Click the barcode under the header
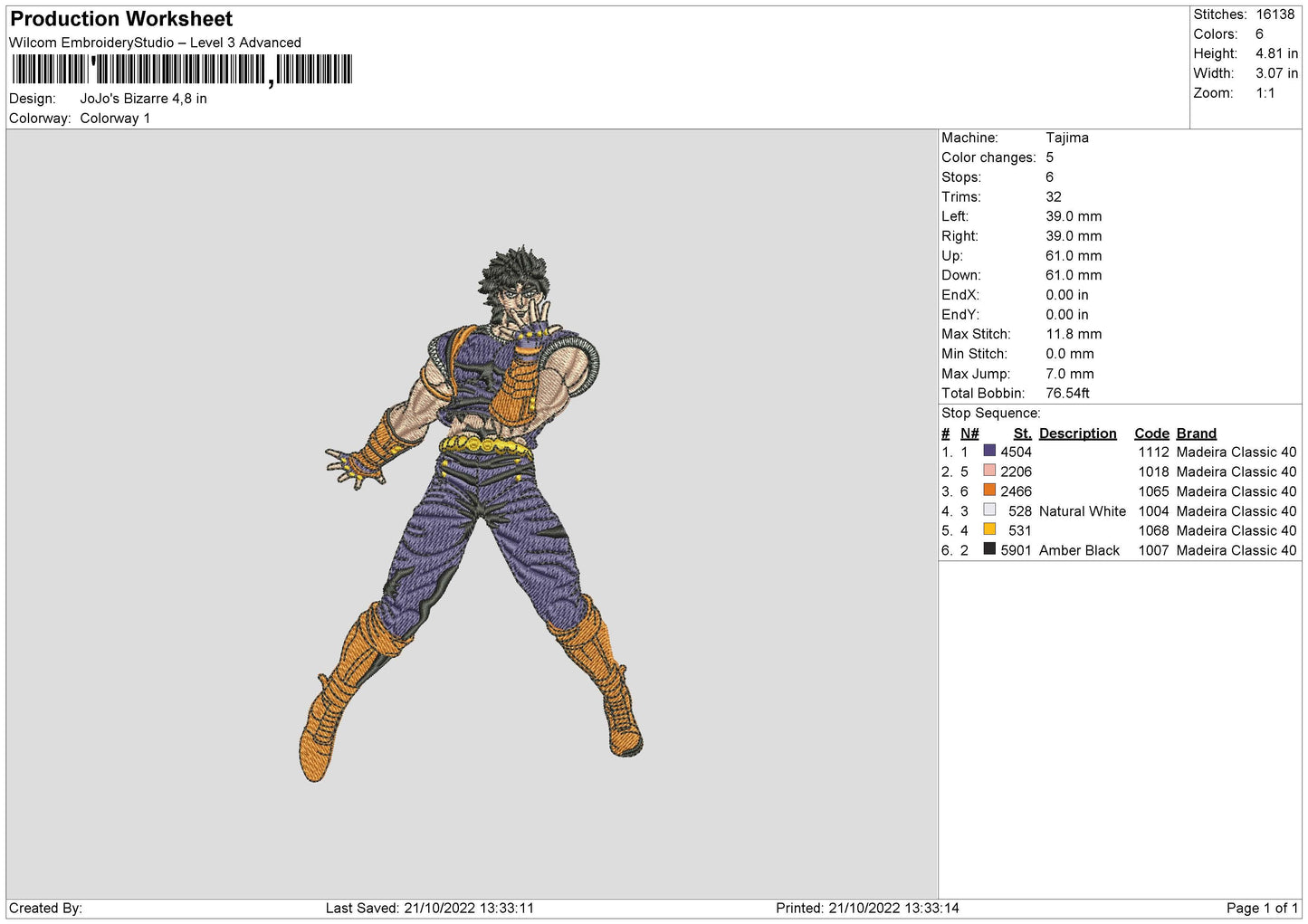The image size is (1308, 924). point(181,70)
